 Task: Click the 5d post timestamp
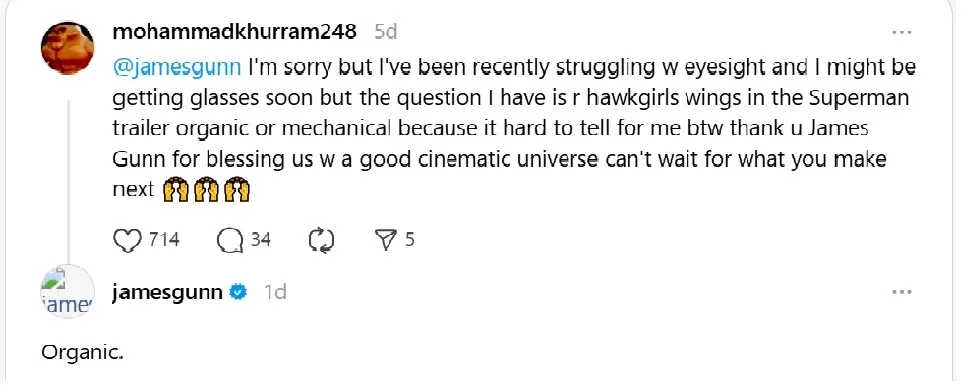click(x=386, y=32)
